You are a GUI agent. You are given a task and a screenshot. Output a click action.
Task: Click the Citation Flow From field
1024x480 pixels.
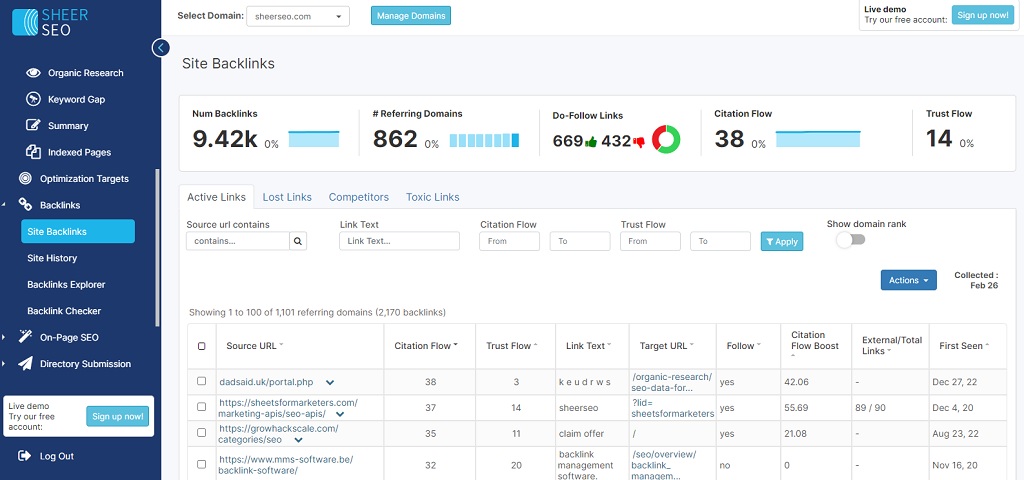click(x=509, y=241)
